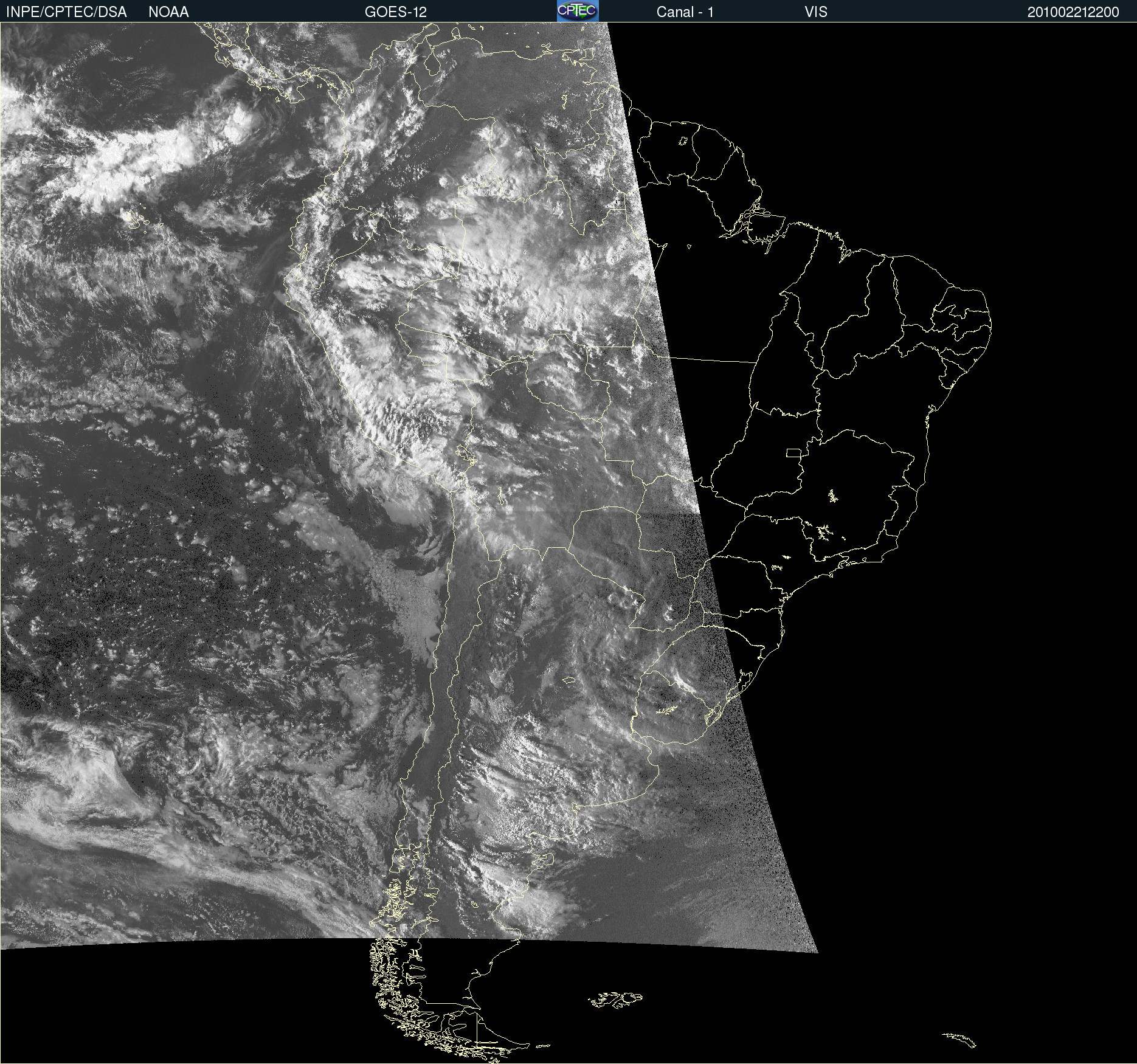Click the VIS channel label

click(816, 12)
